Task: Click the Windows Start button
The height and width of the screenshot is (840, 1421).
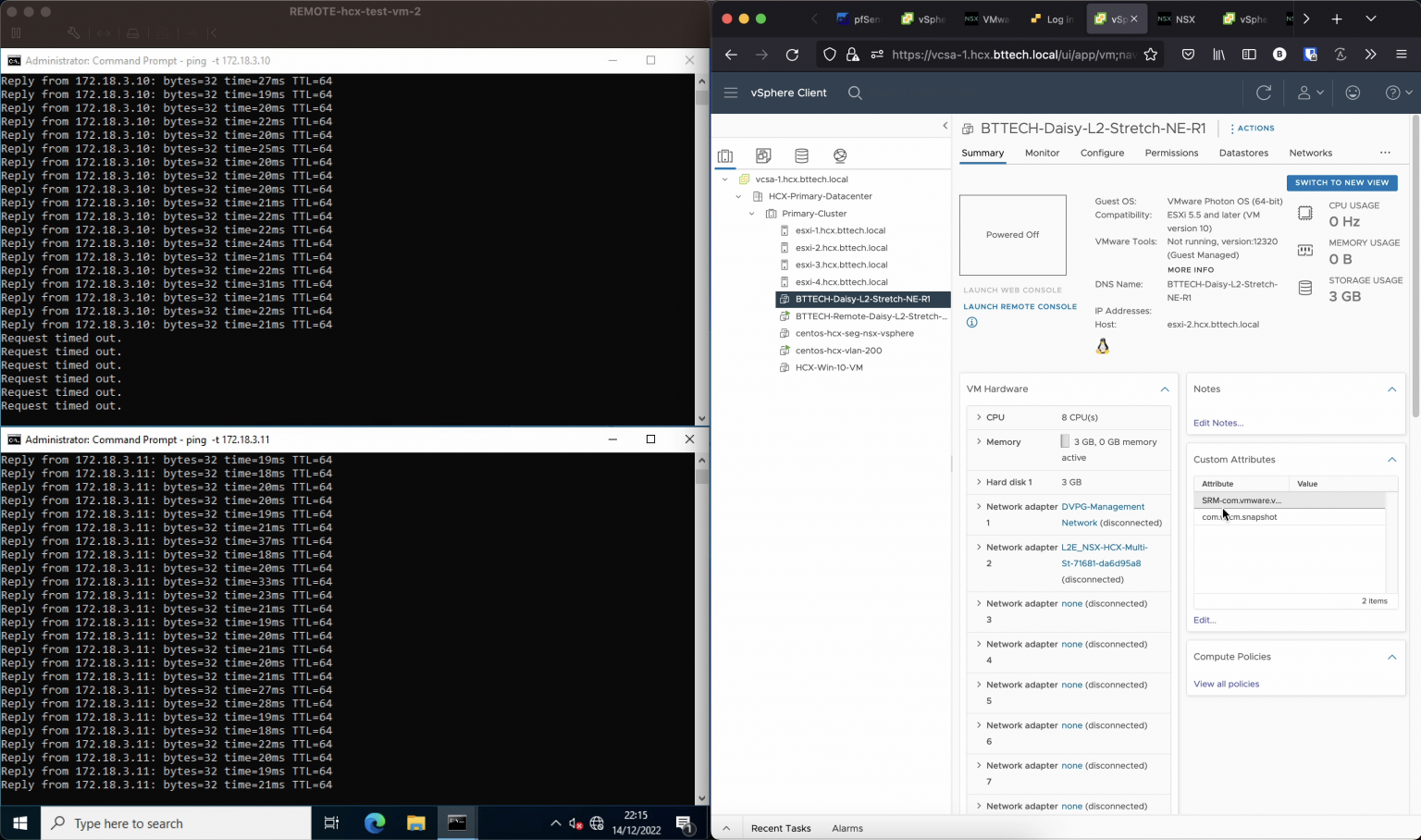Action: 19,822
